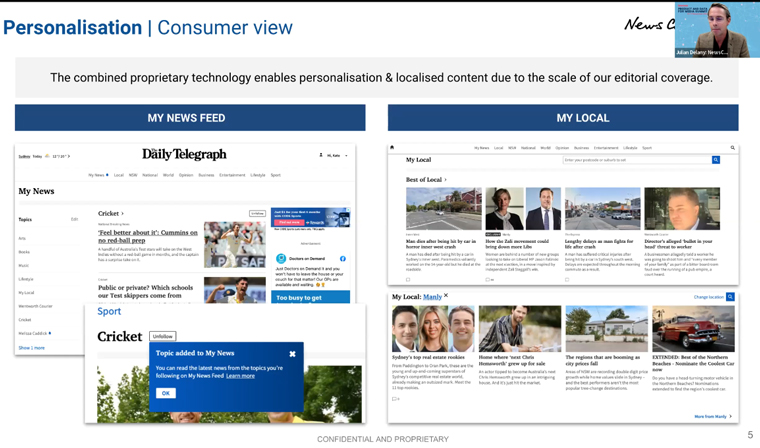Image resolution: width=760 pixels, height=448 pixels.
Task: Open the Sport breadcrumb link above Cricket
Action: pos(109,311)
